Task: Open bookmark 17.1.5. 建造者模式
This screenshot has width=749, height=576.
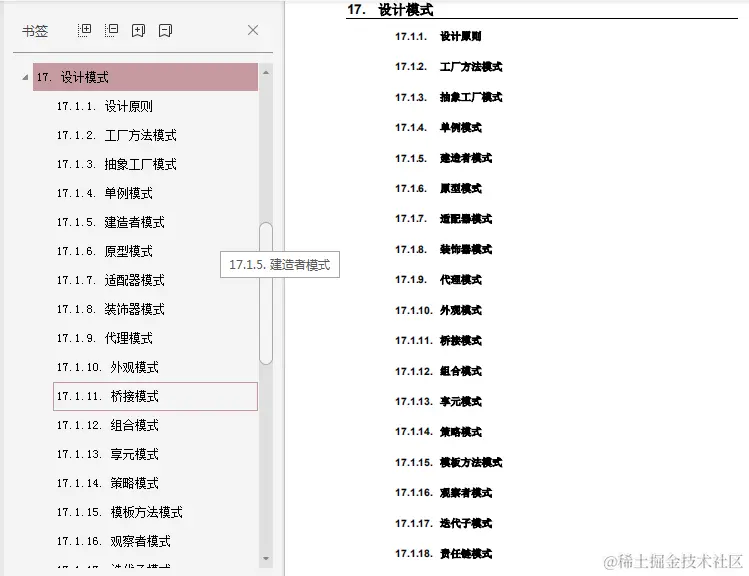Action: tap(110, 222)
